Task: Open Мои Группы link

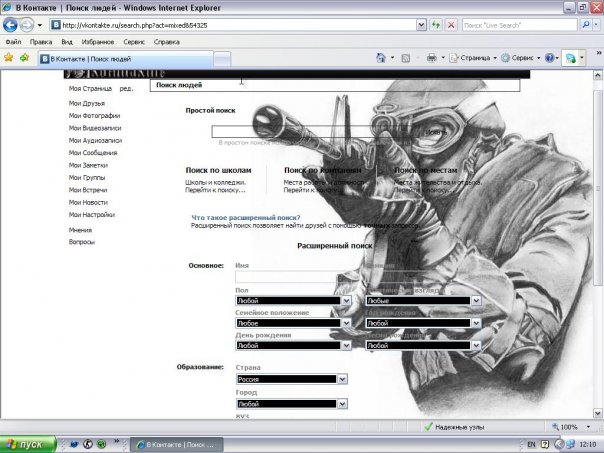Action: click(x=87, y=178)
